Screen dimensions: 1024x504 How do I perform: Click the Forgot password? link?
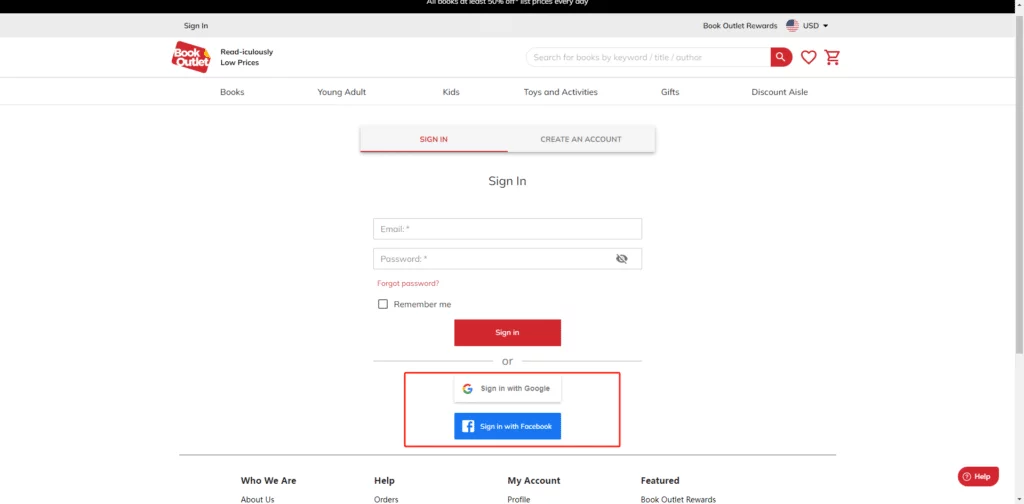click(x=408, y=283)
